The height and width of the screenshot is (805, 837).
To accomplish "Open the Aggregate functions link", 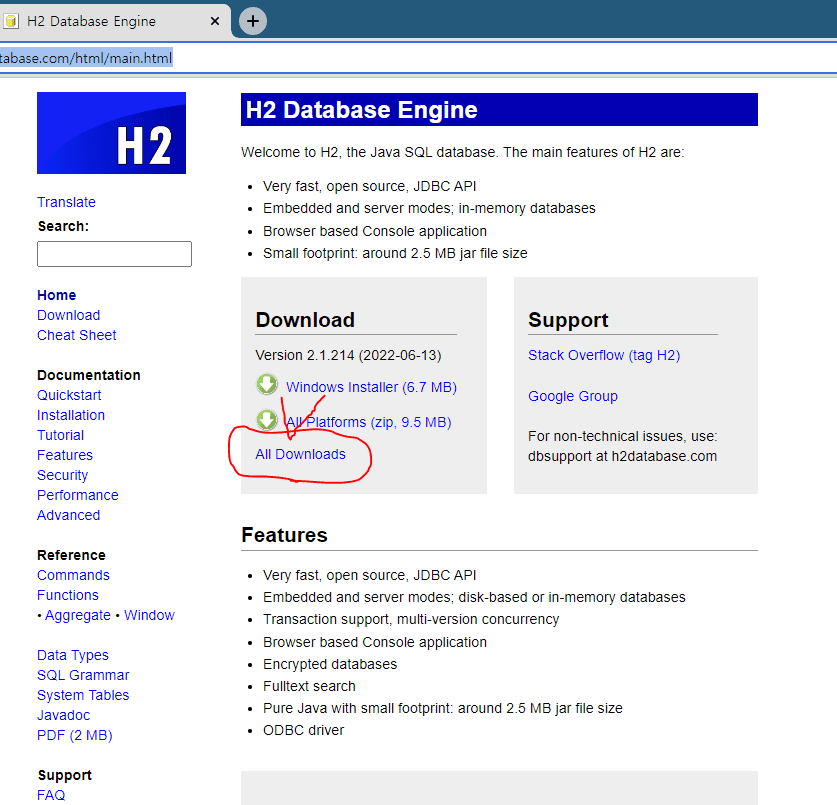I will pos(78,615).
